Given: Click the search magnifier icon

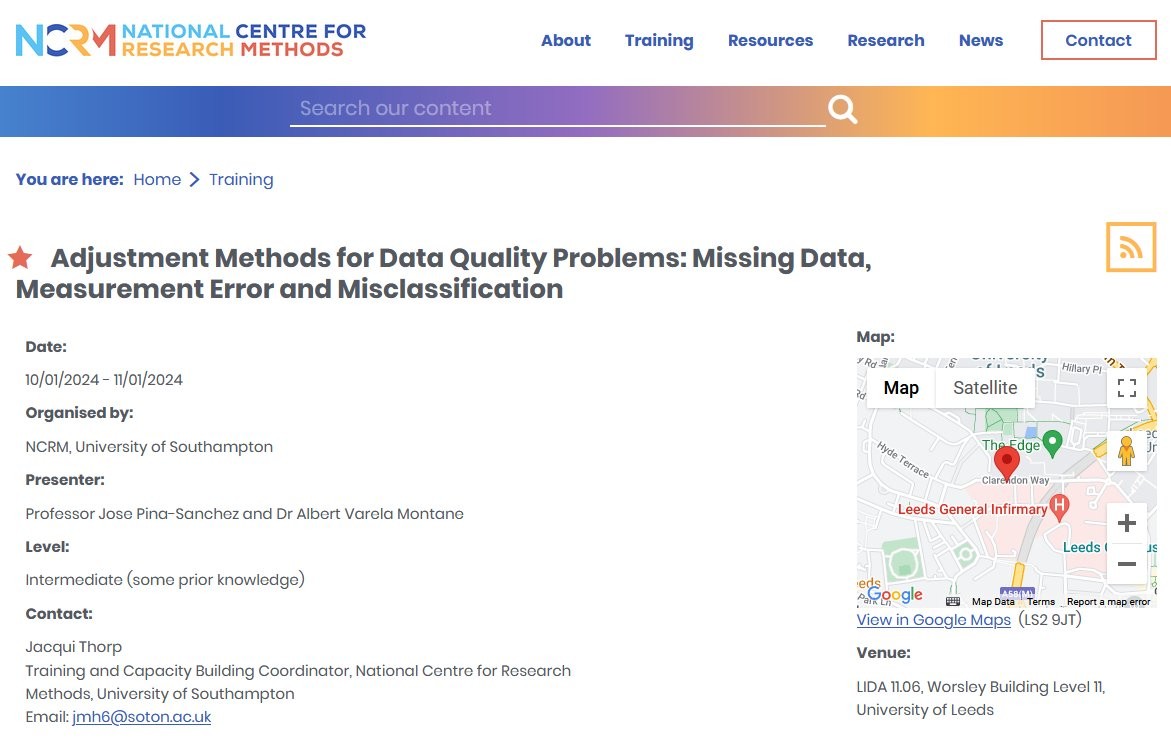Looking at the screenshot, I should tap(842, 109).
